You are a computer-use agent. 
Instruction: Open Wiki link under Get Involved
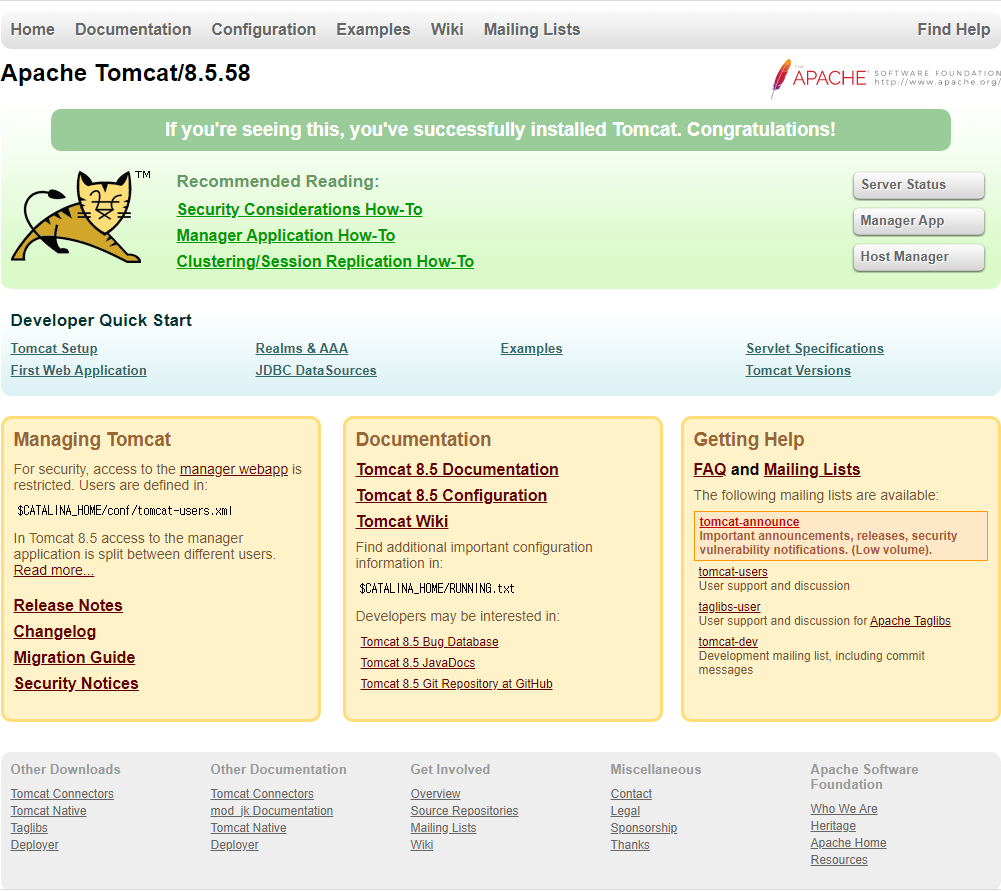click(x=421, y=845)
